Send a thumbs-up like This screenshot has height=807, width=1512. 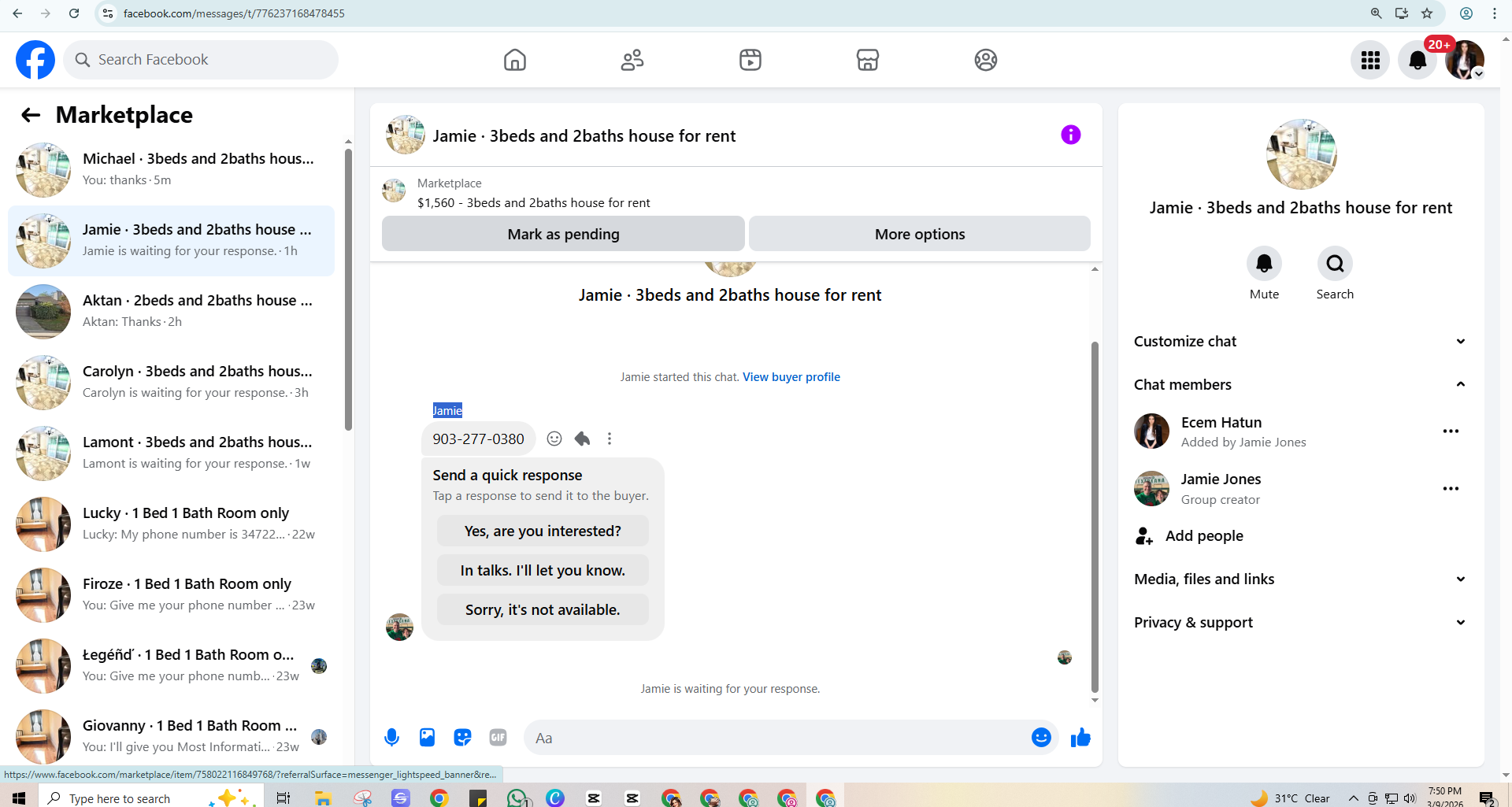tap(1080, 738)
